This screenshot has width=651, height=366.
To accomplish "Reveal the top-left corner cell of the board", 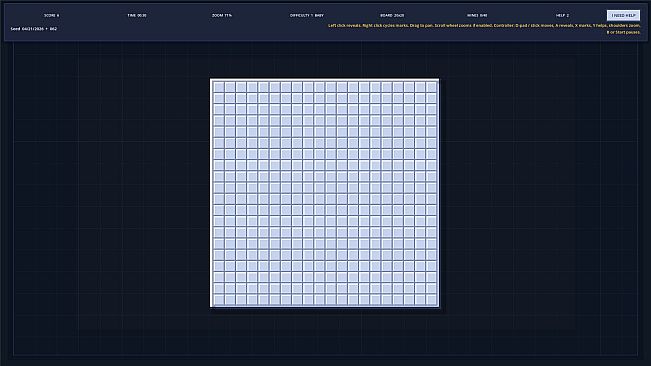I will [x=218, y=87].
